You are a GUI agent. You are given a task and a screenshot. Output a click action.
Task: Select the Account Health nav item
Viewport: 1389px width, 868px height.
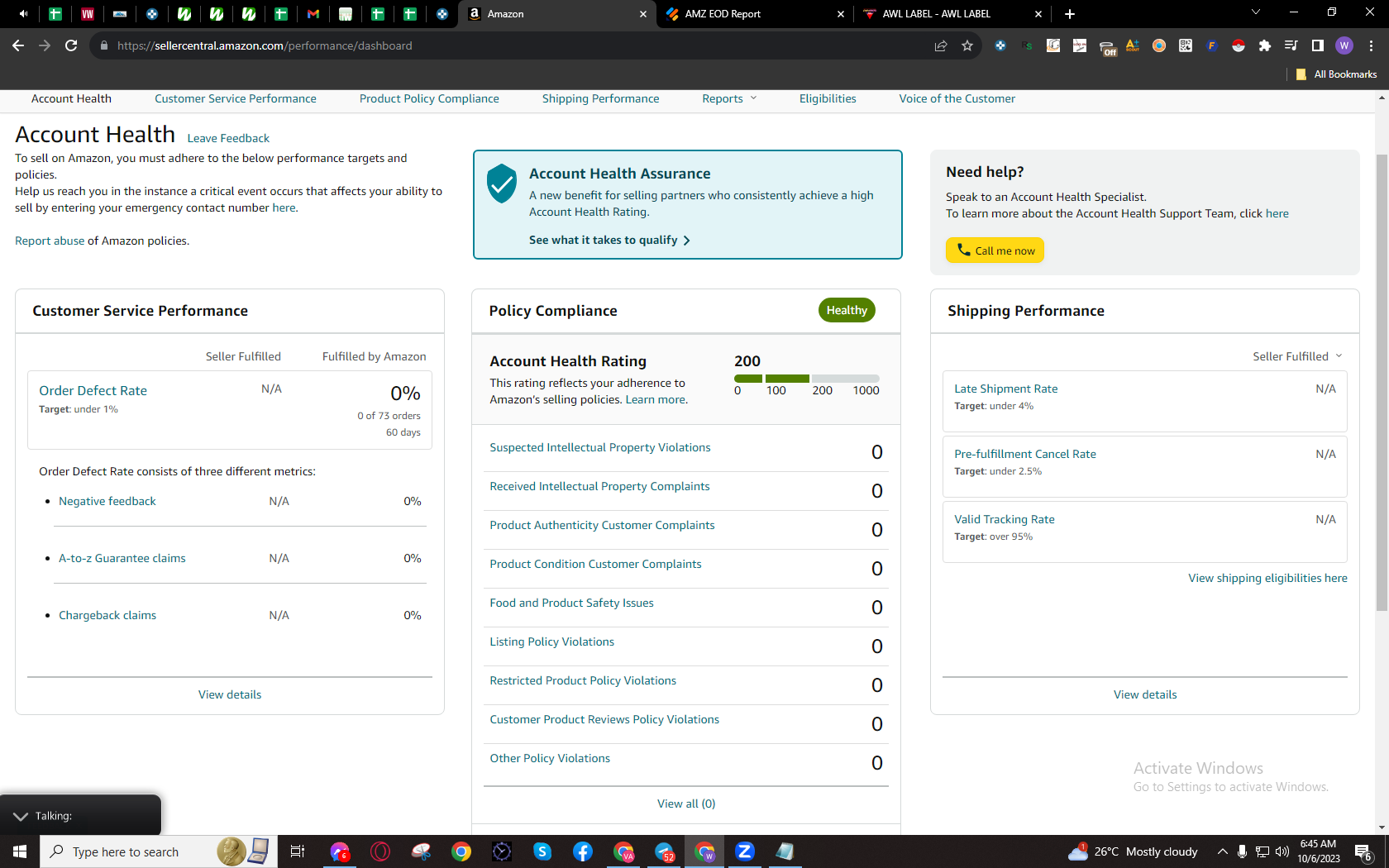coord(71,98)
